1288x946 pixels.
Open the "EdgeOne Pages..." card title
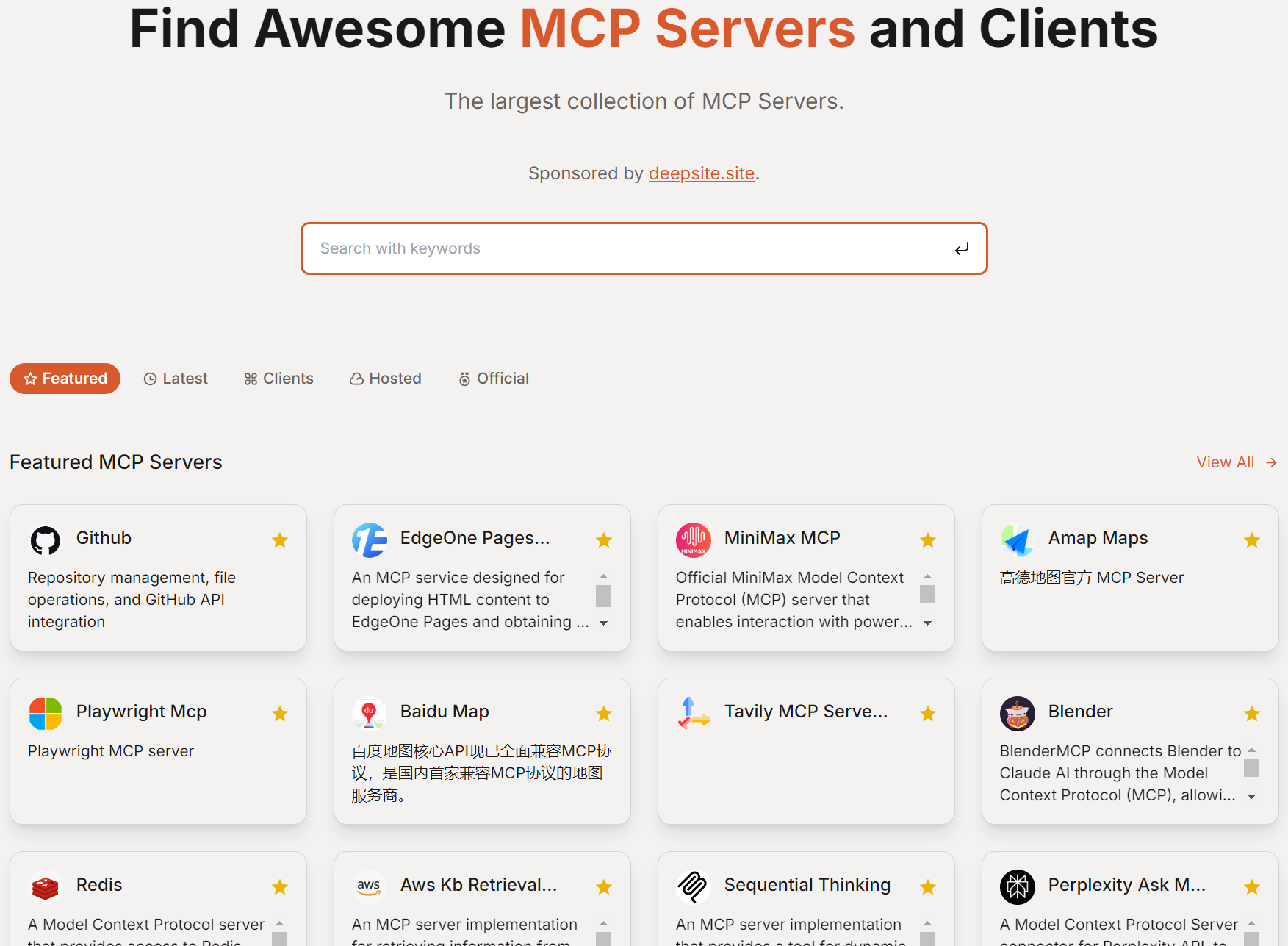[x=475, y=538]
